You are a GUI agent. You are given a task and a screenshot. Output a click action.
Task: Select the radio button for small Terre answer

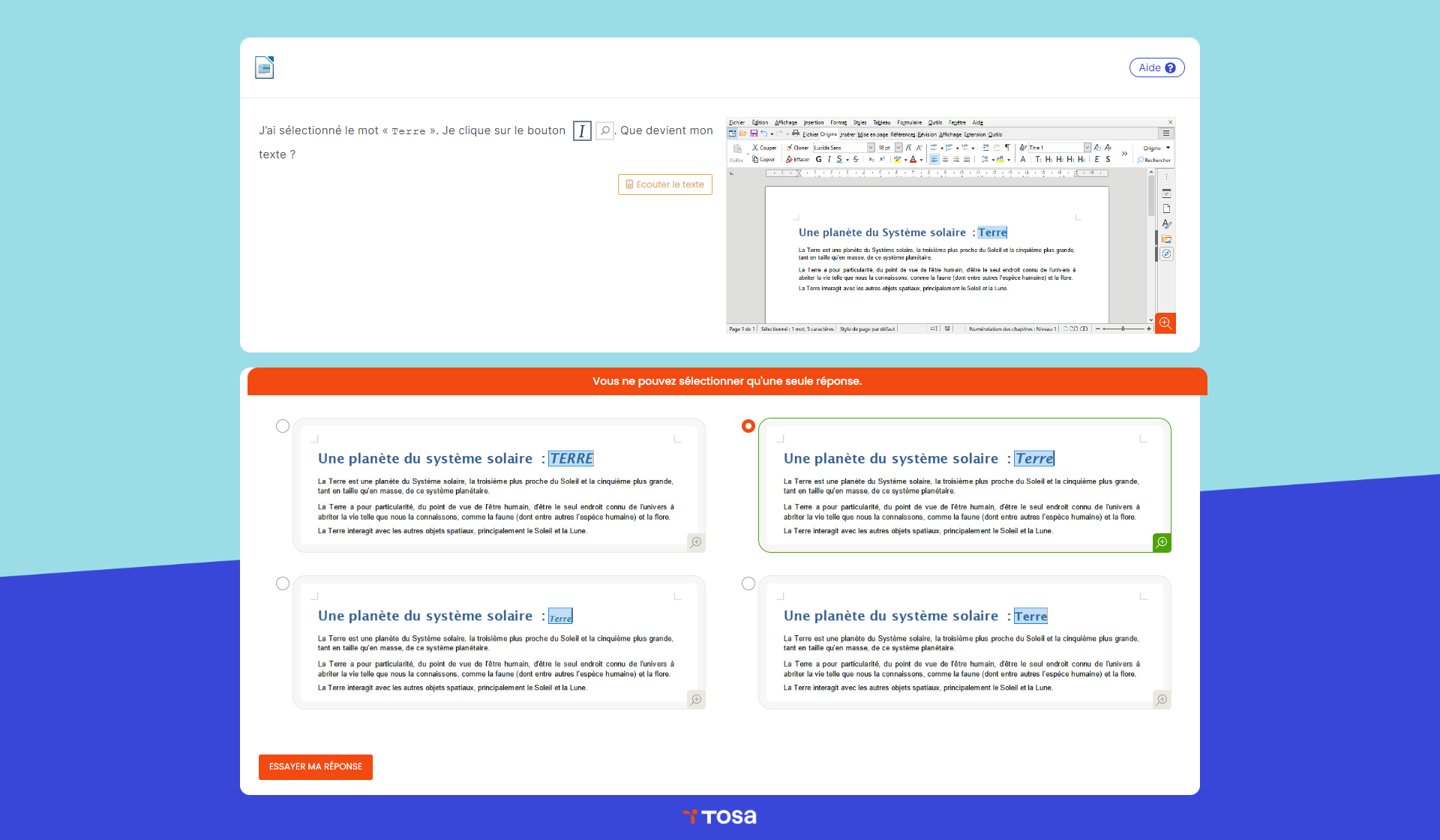(x=283, y=583)
